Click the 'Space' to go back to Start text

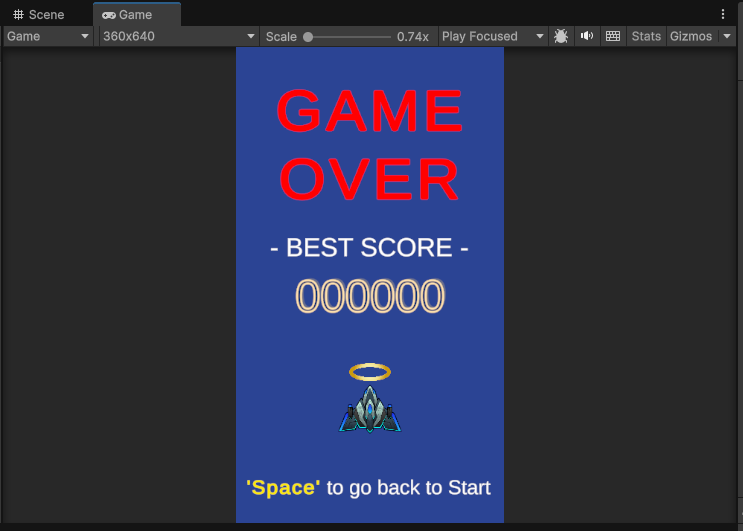tap(369, 487)
